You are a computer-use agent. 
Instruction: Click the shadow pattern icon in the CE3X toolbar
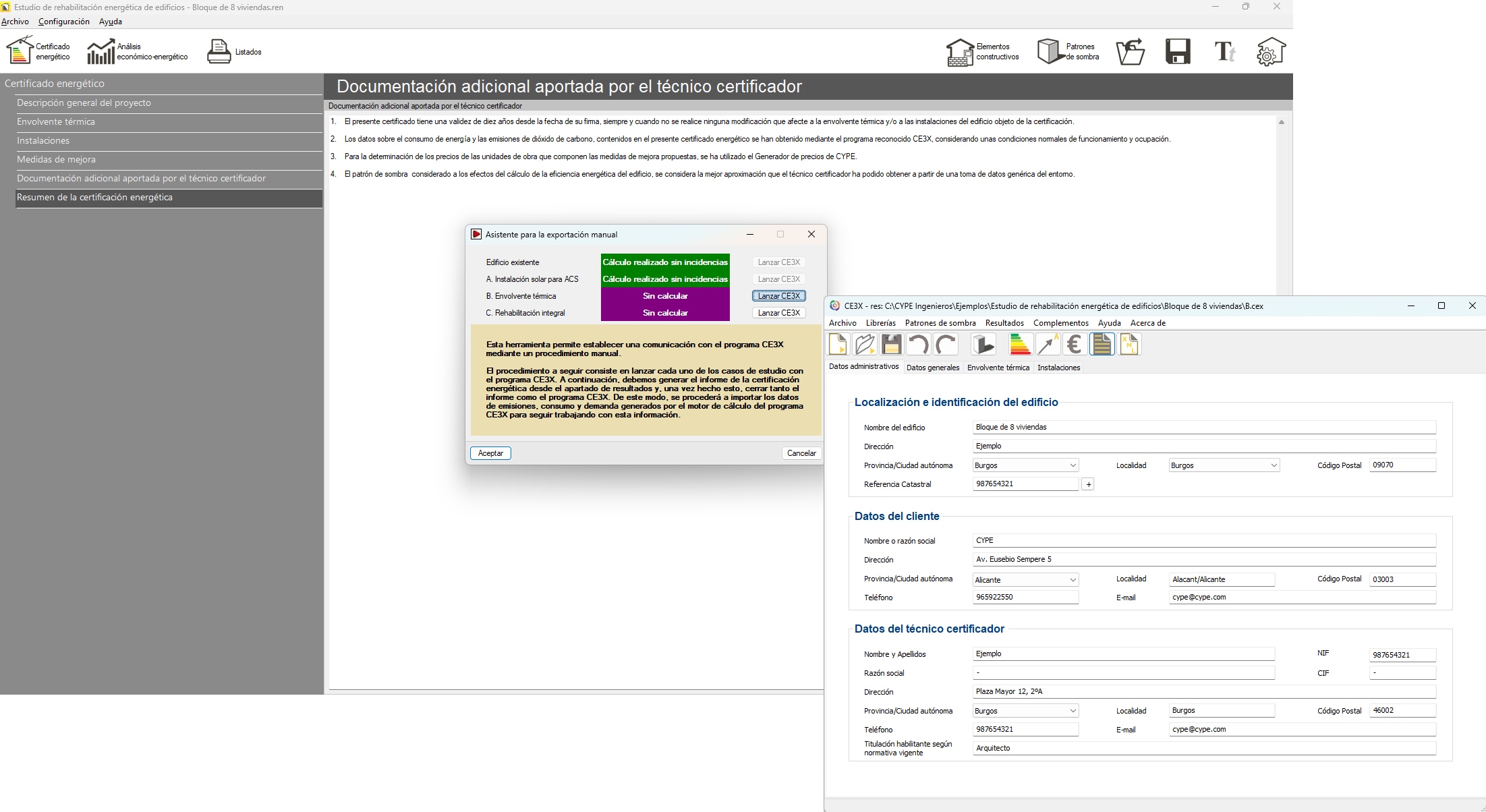click(983, 345)
